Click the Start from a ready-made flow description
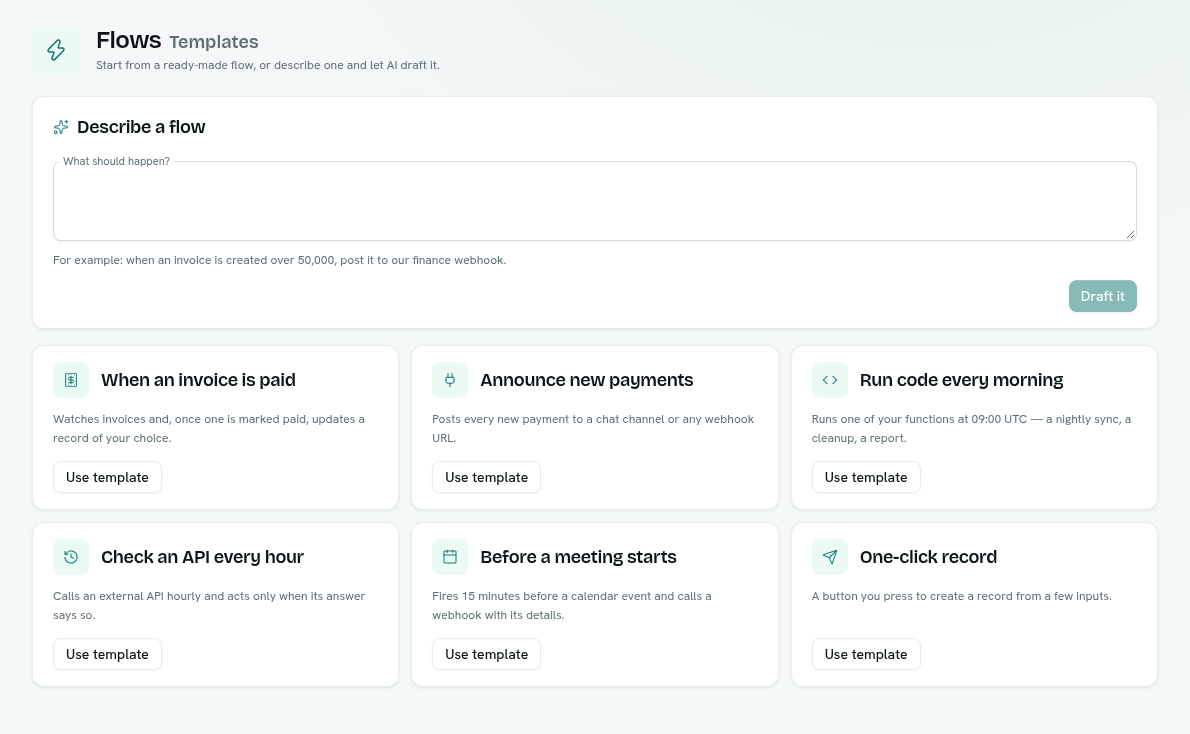This screenshot has height=734, width=1190. click(x=268, y=65)
